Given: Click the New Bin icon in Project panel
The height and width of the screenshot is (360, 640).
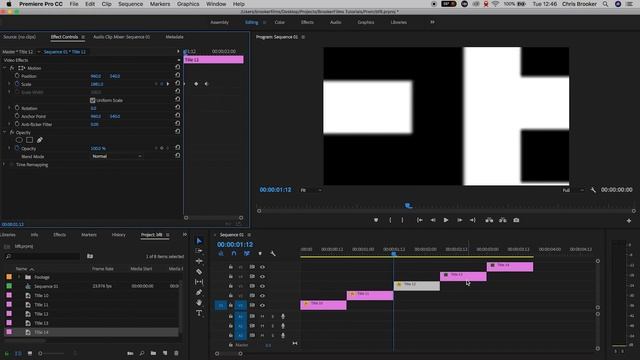Looking at the screenshot, I should pos(153,353).
